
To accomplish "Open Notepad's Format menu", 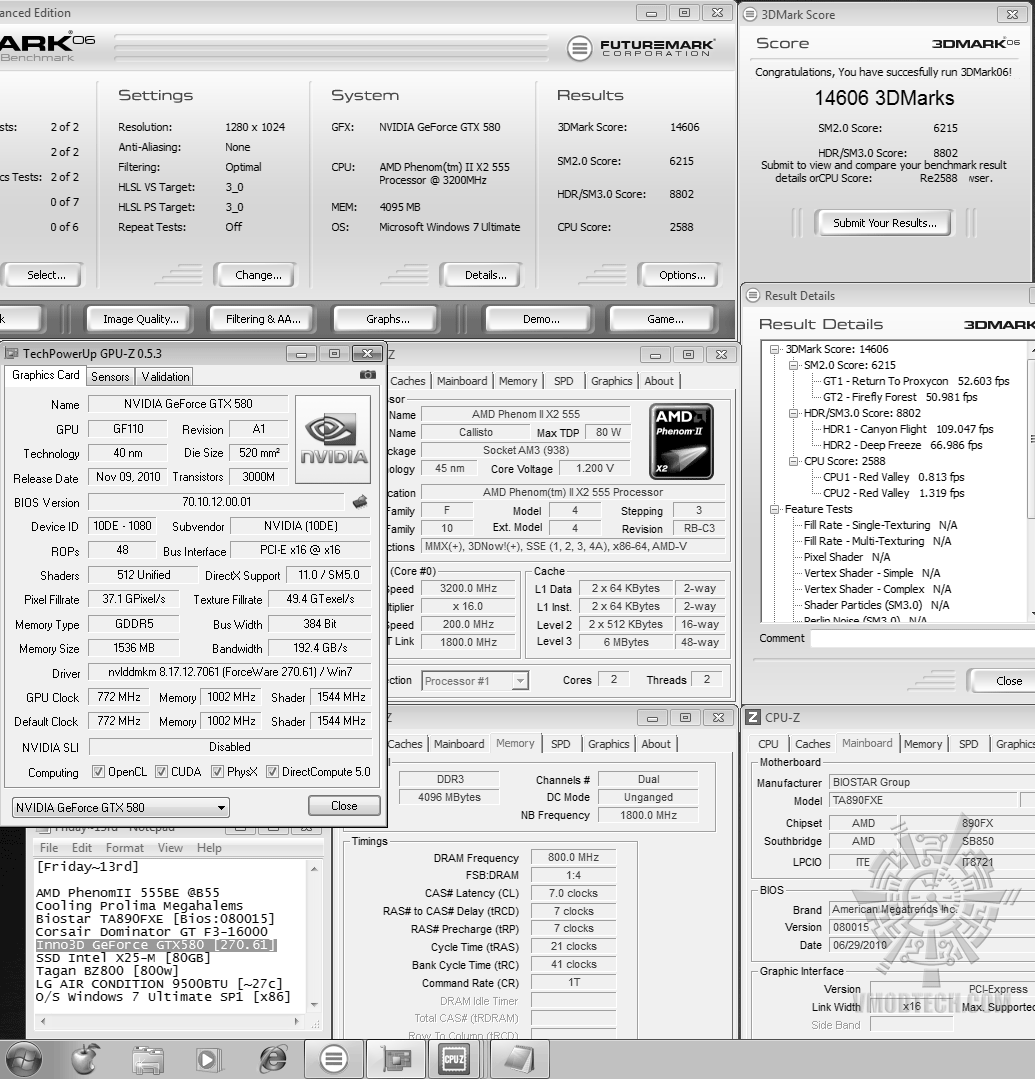I will (x=125, y=848).
